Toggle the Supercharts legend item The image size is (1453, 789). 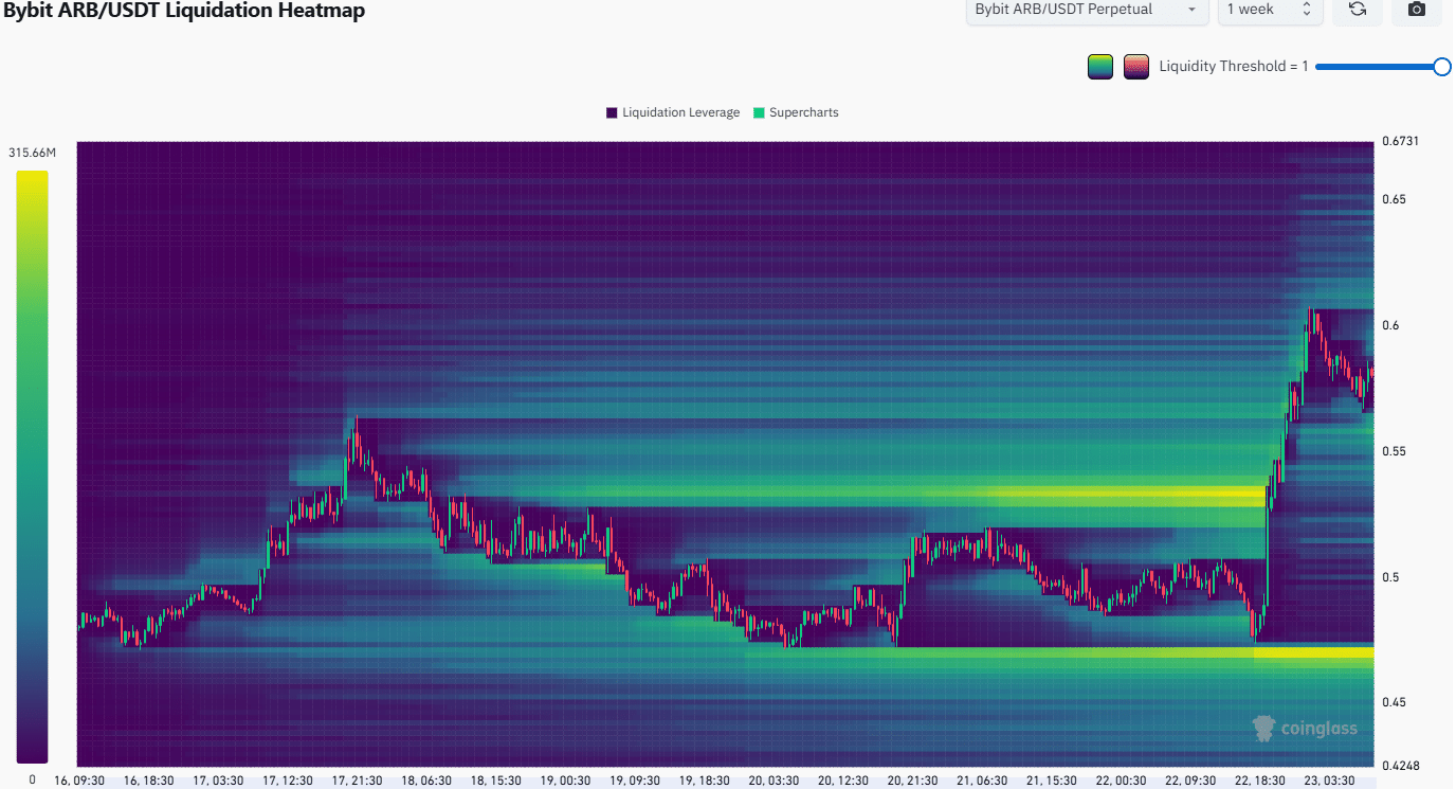pos(796,113)
